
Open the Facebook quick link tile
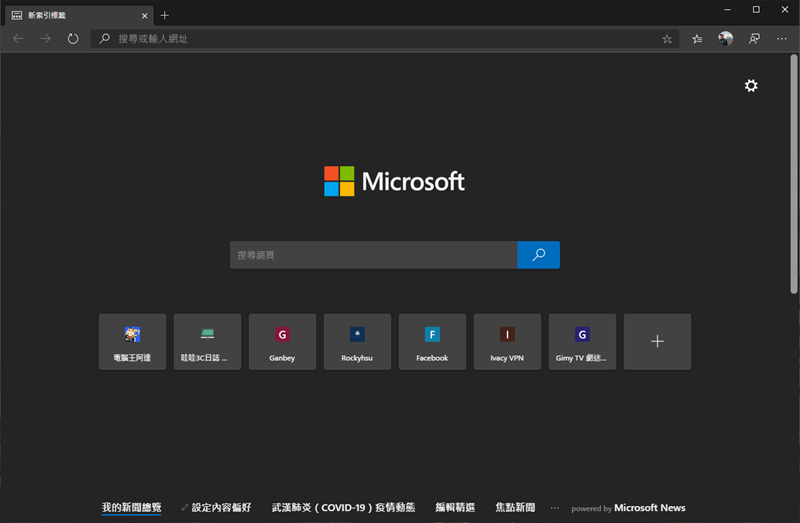pos(432,342)
